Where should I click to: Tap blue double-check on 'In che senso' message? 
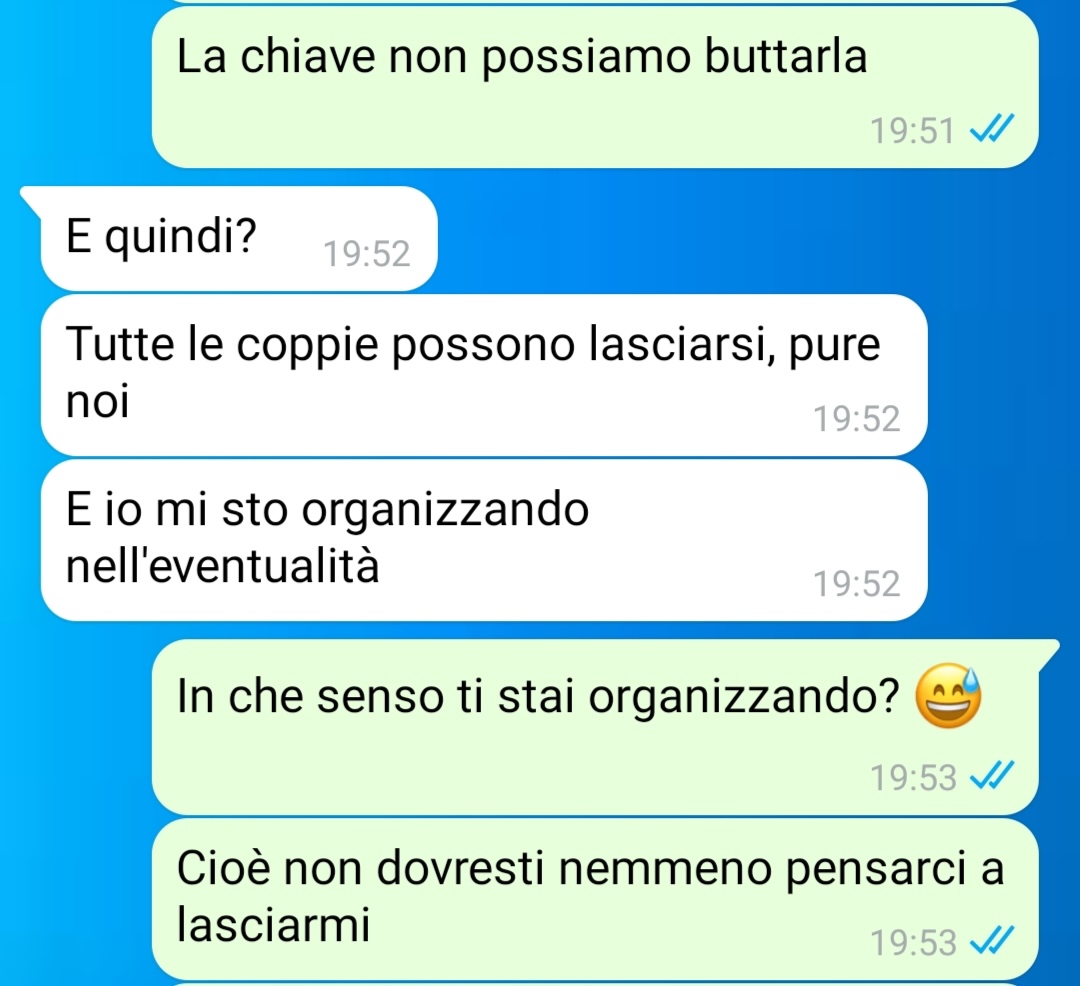point(992,776)
